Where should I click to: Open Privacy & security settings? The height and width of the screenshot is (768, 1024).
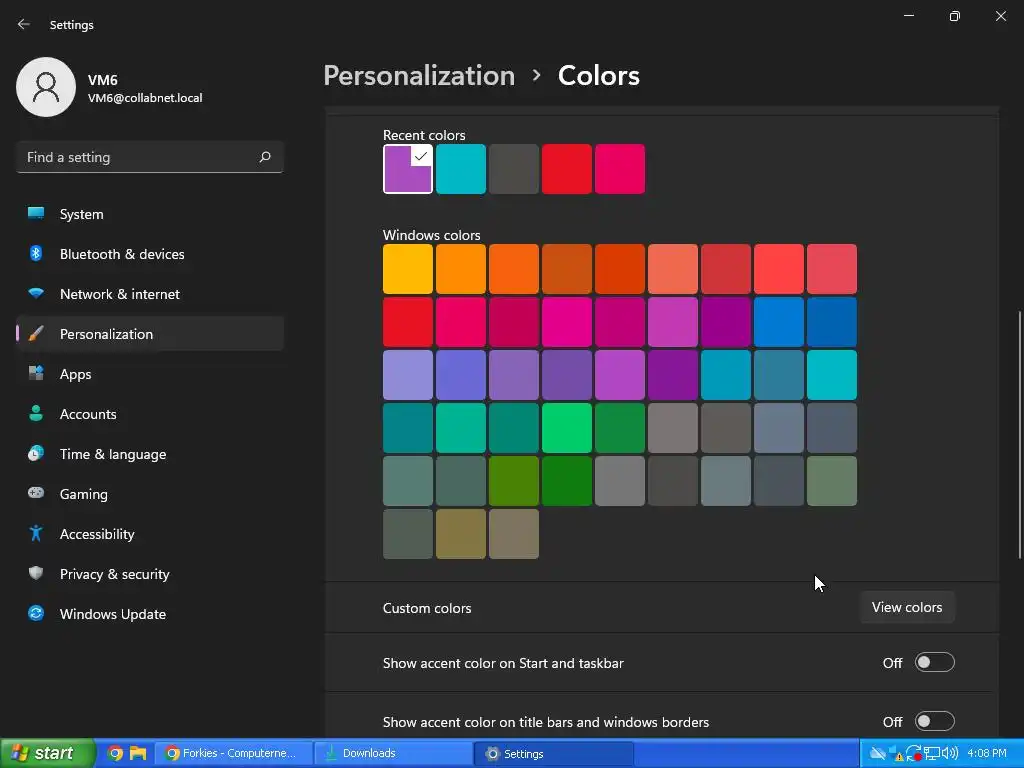pos(150,574)
